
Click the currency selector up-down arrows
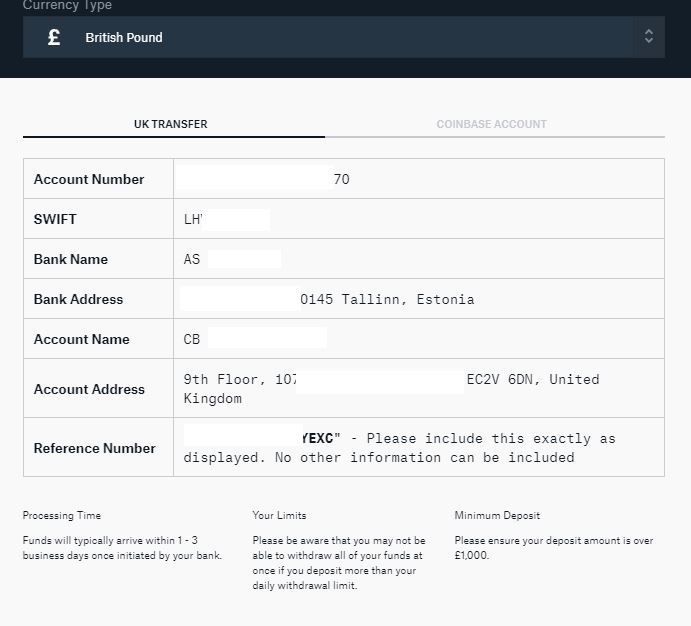[x=648, y=37]
